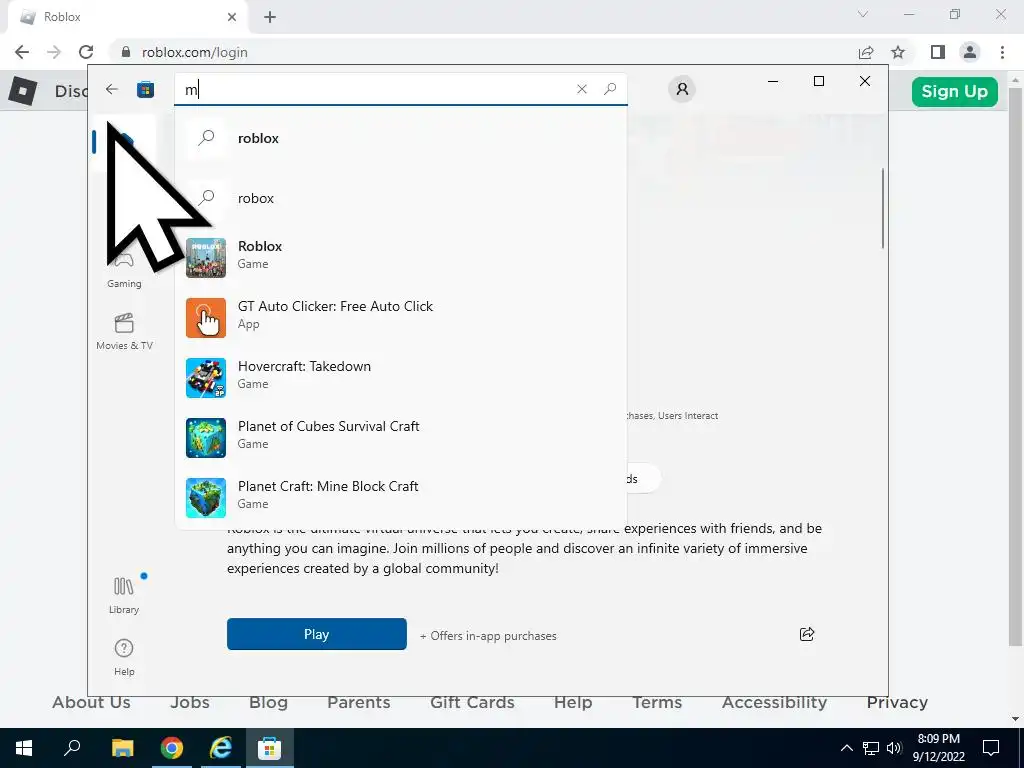Click the Chrome address bar URL

[195, 52]
